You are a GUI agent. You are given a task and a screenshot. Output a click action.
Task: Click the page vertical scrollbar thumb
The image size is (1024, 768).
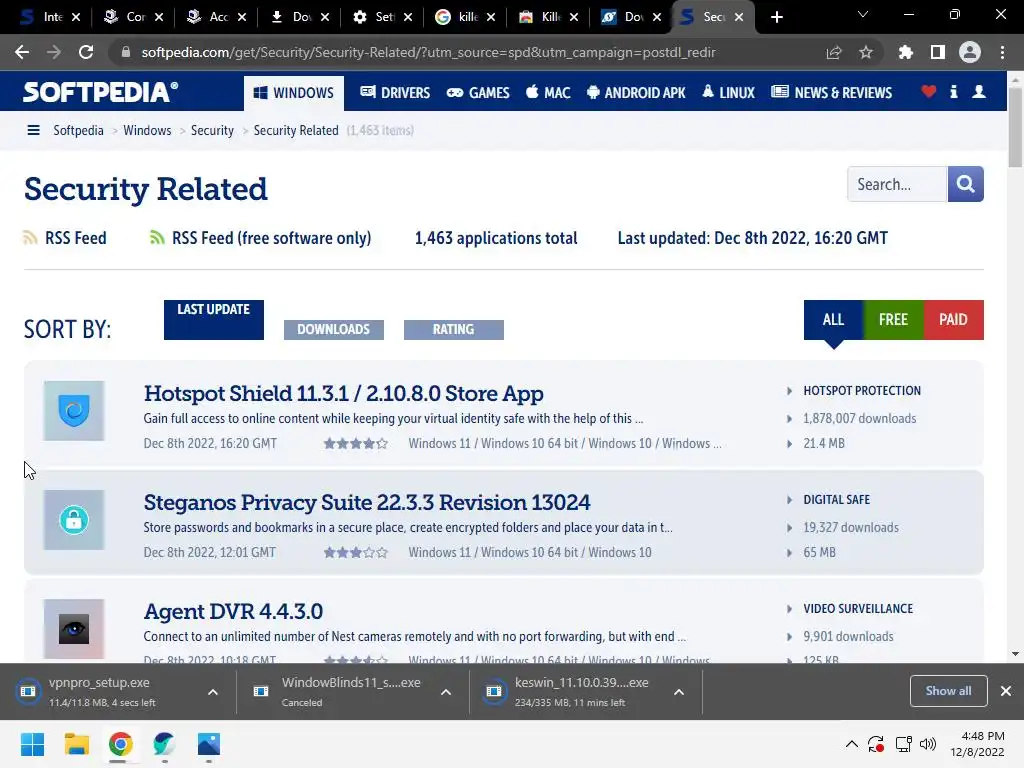tap(1015, 127)
